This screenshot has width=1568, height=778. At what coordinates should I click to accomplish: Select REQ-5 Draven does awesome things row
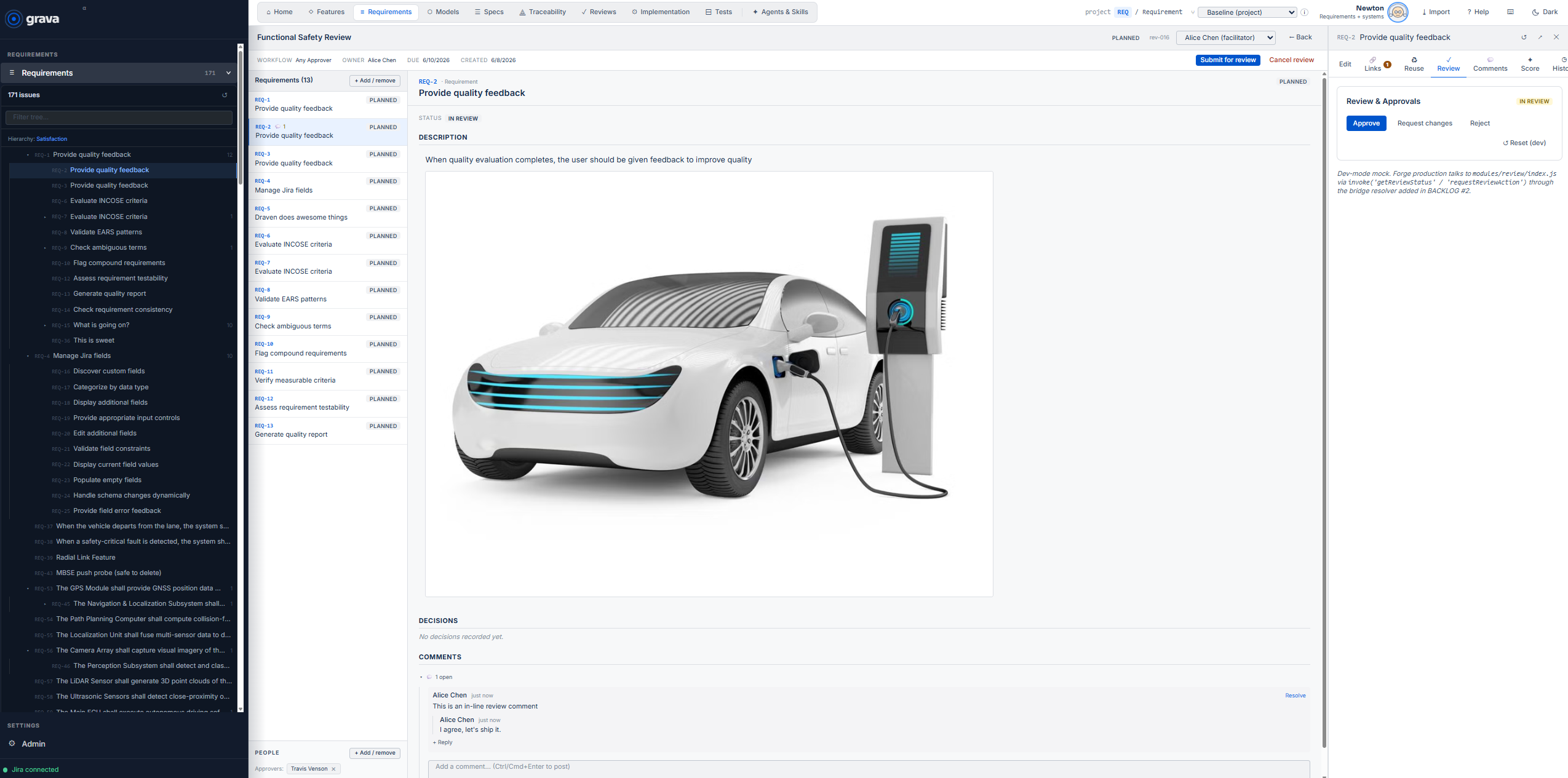328,213
